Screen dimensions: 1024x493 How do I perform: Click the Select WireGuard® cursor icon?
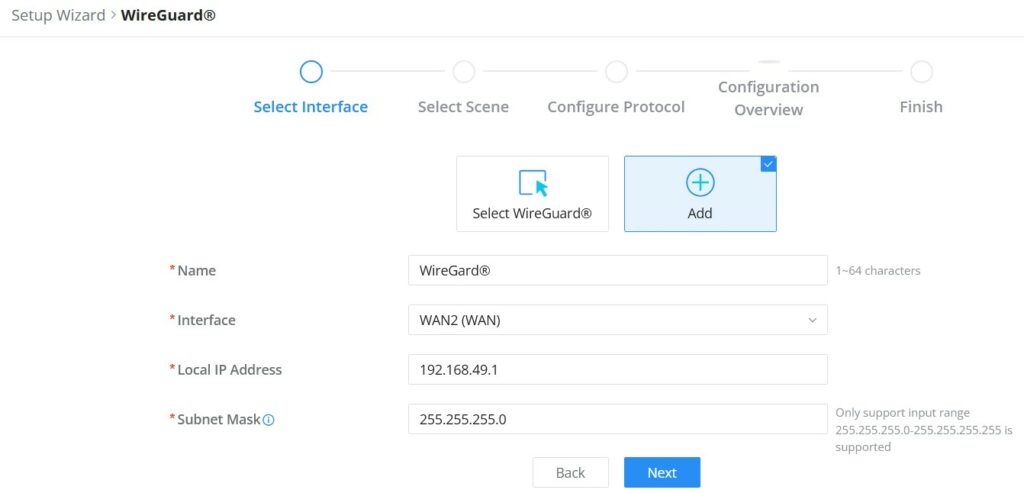click(533, 183)
